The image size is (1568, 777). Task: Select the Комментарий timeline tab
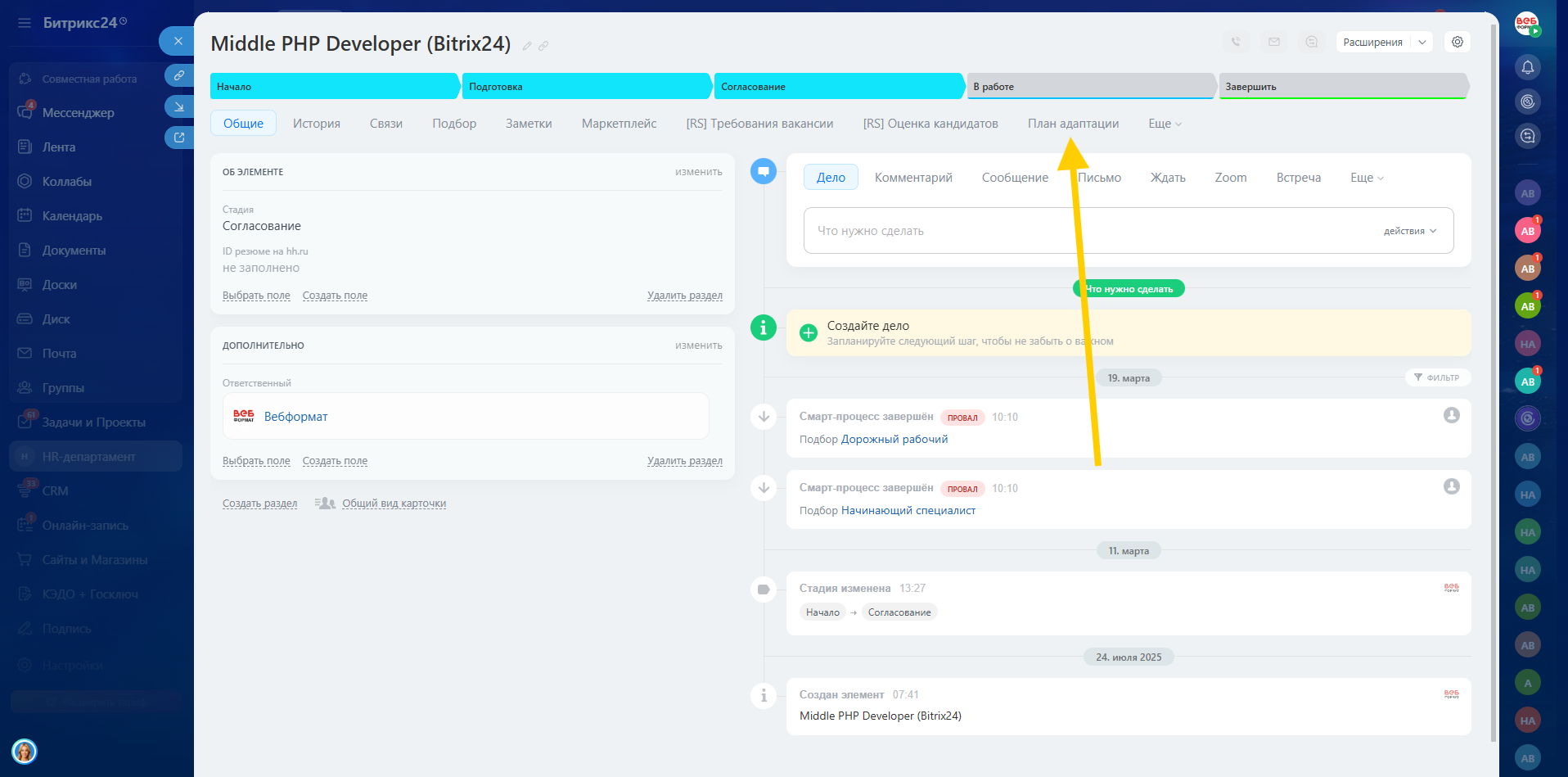pyautogui.click(x=913, y=178)
